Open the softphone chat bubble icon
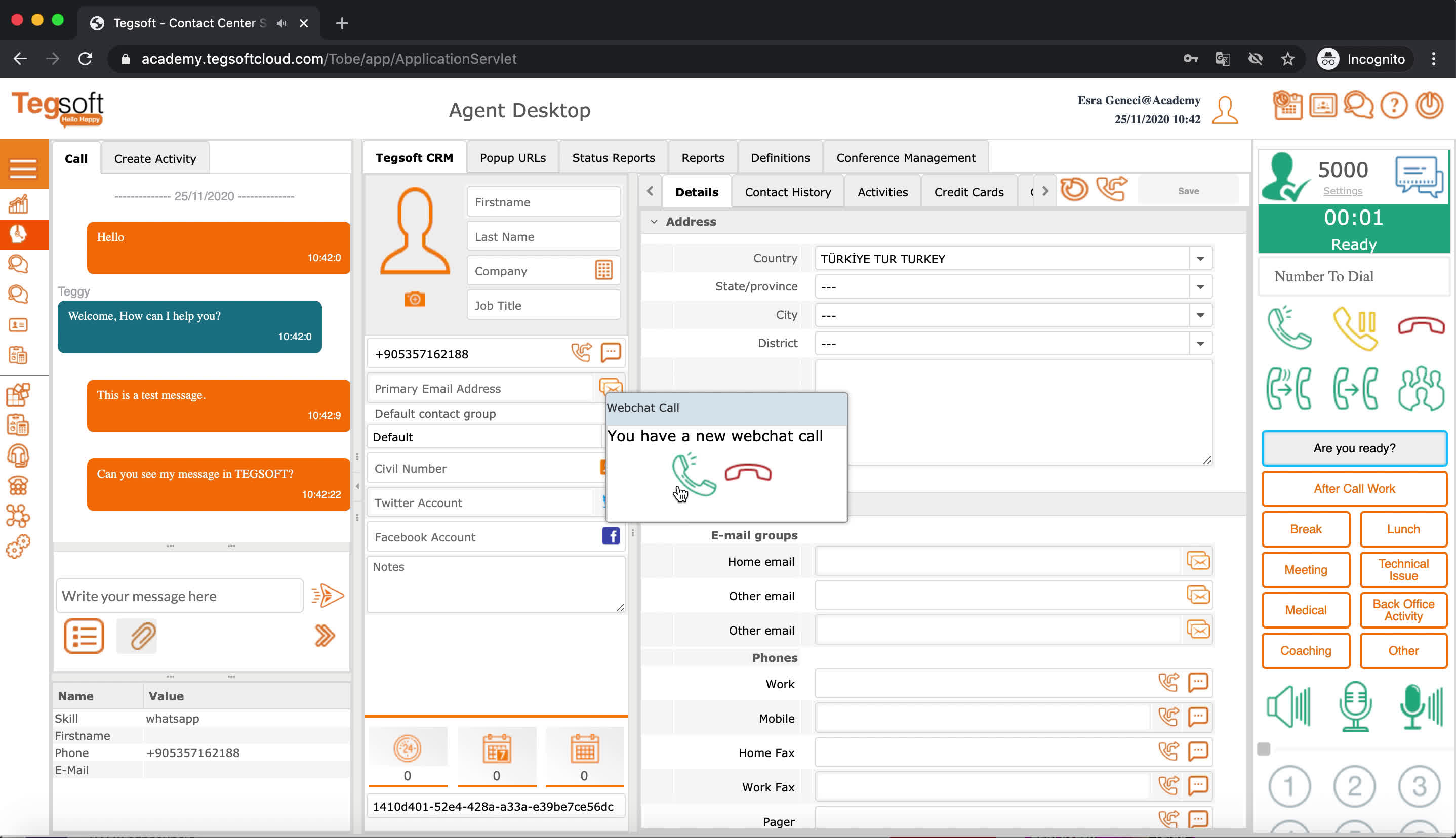 coord(1419,177)
